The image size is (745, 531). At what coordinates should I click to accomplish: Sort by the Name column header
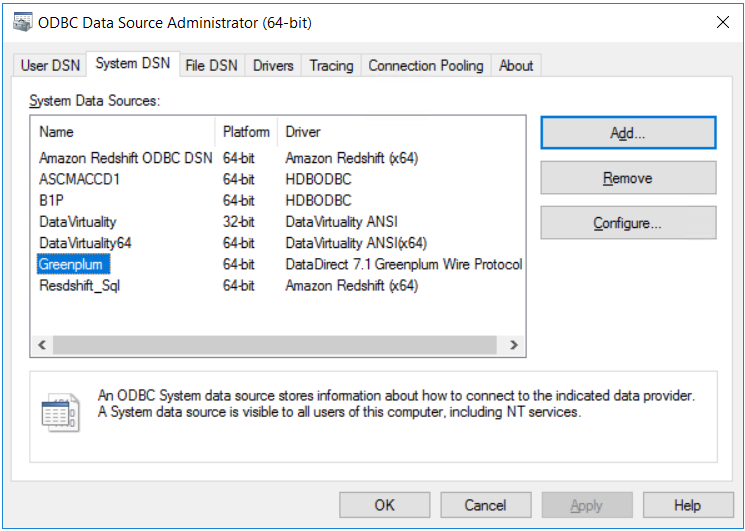pos(123,132)
